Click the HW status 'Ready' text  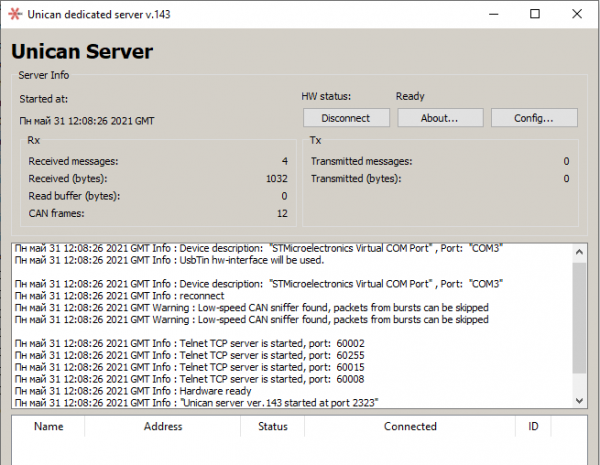[410, 96]
